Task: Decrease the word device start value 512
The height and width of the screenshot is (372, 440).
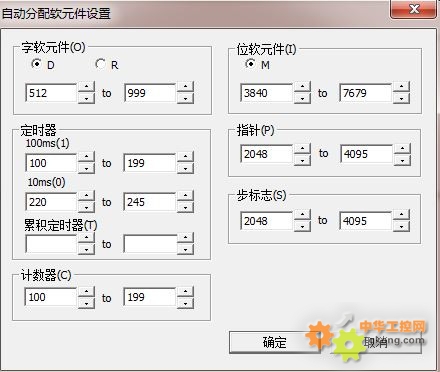Action: pos(86,98)
